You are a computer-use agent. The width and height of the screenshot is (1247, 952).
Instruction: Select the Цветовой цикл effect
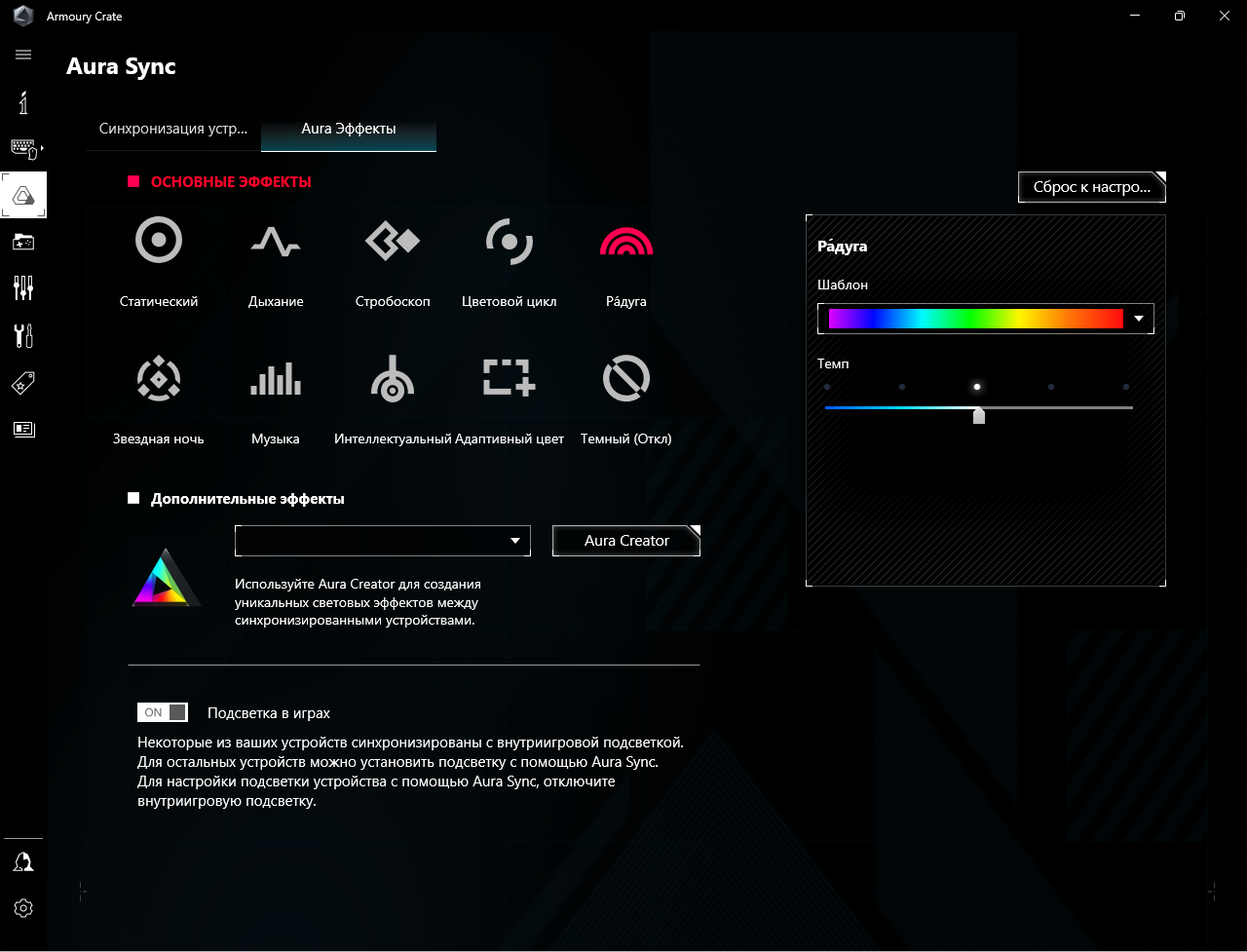pyautogui.click(x=510, y=241)
